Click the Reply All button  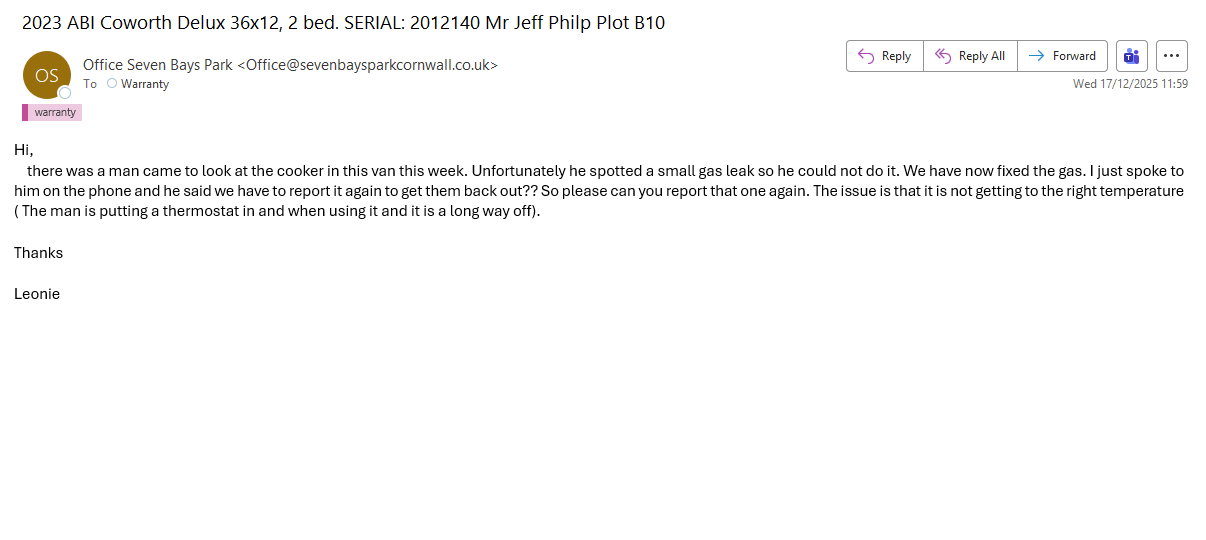970,56
